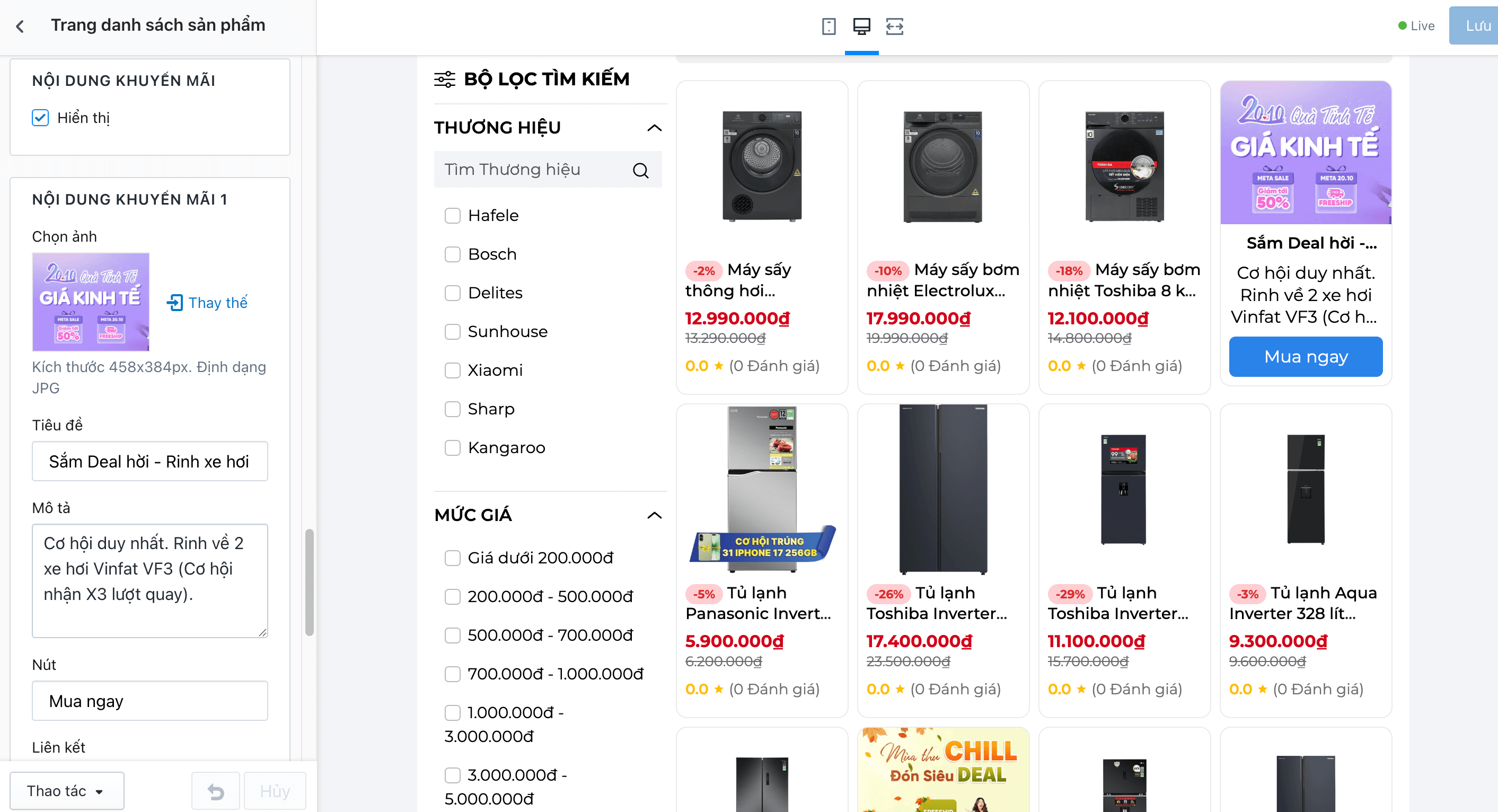1498x812 pixels.
Task: Open the Panasonic Inverter fridge image
Action: tap(762, 489)
